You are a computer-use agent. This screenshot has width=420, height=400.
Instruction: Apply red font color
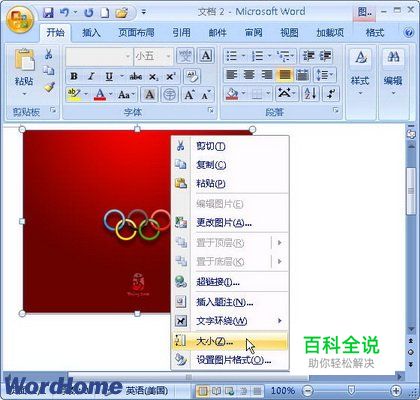(100, 95)
